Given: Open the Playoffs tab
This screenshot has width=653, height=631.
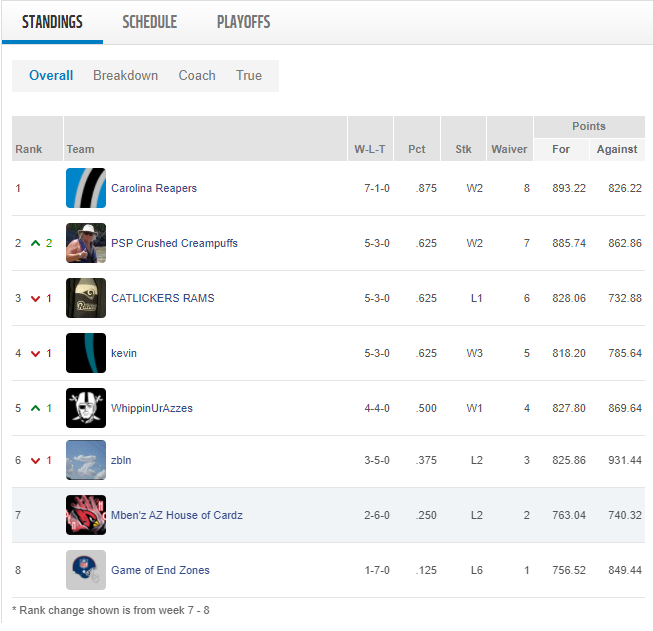Looking at the screenshot, I should click(243, 22).
